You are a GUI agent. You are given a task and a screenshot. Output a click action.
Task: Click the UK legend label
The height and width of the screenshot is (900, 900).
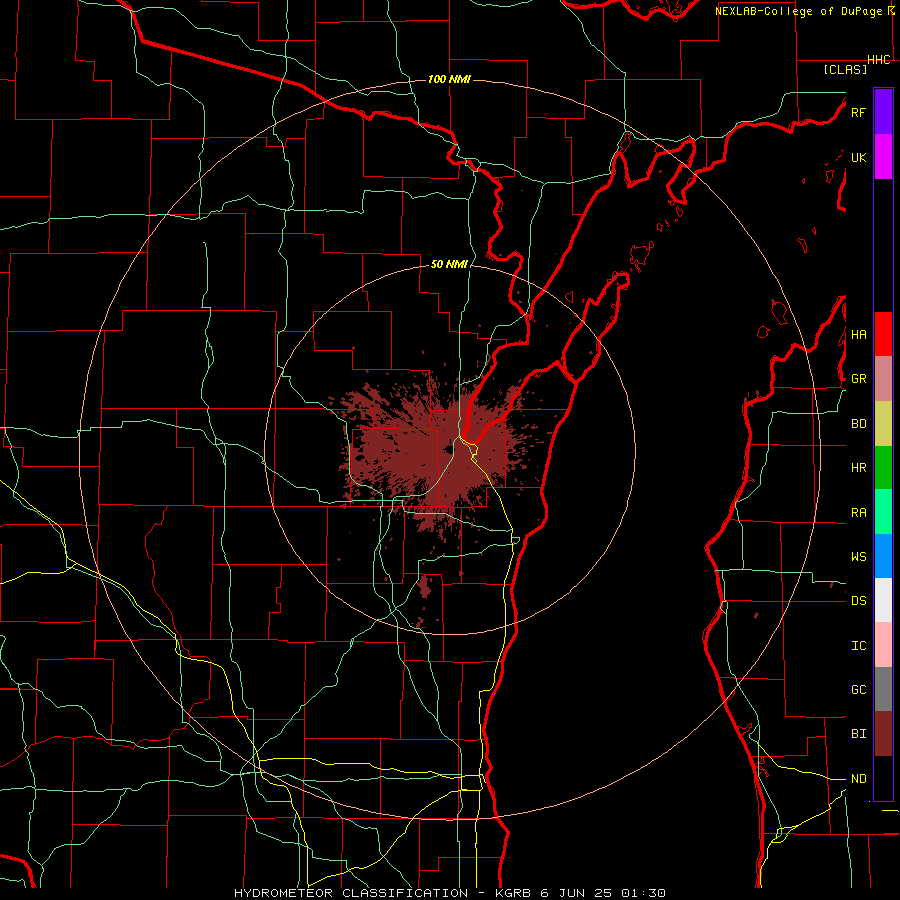click(x=858, y=157)
